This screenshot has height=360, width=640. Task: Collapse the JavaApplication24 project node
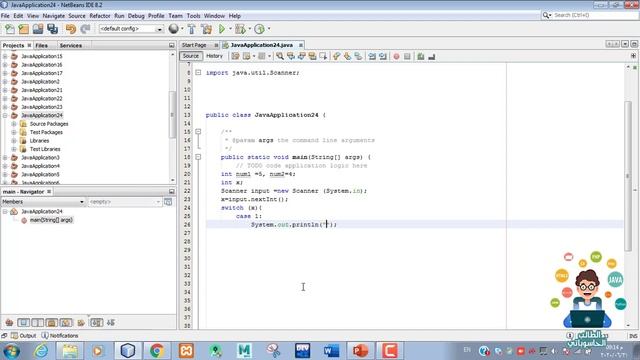[x=5, y=116]
